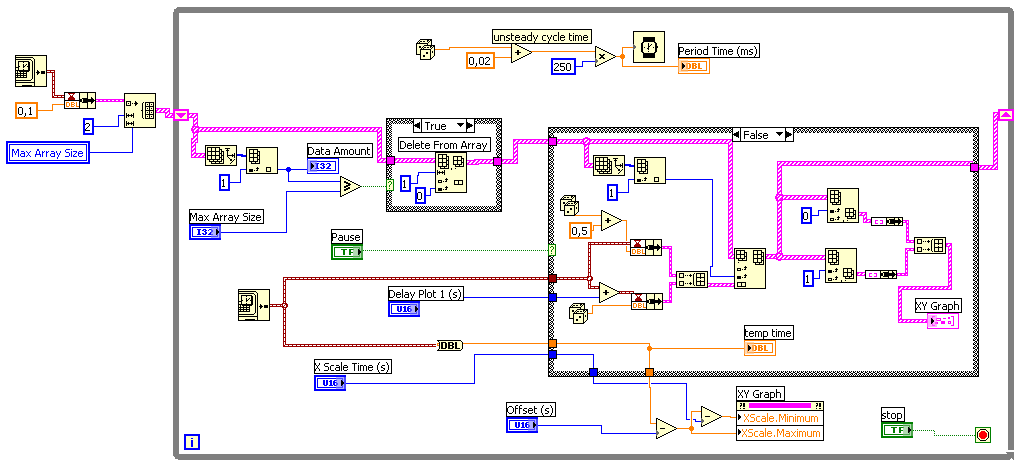This screenshot has height=469, width=1021.
Task: Click the add node labeled unsteady cycle time
Action: click(x=521, y=53)
